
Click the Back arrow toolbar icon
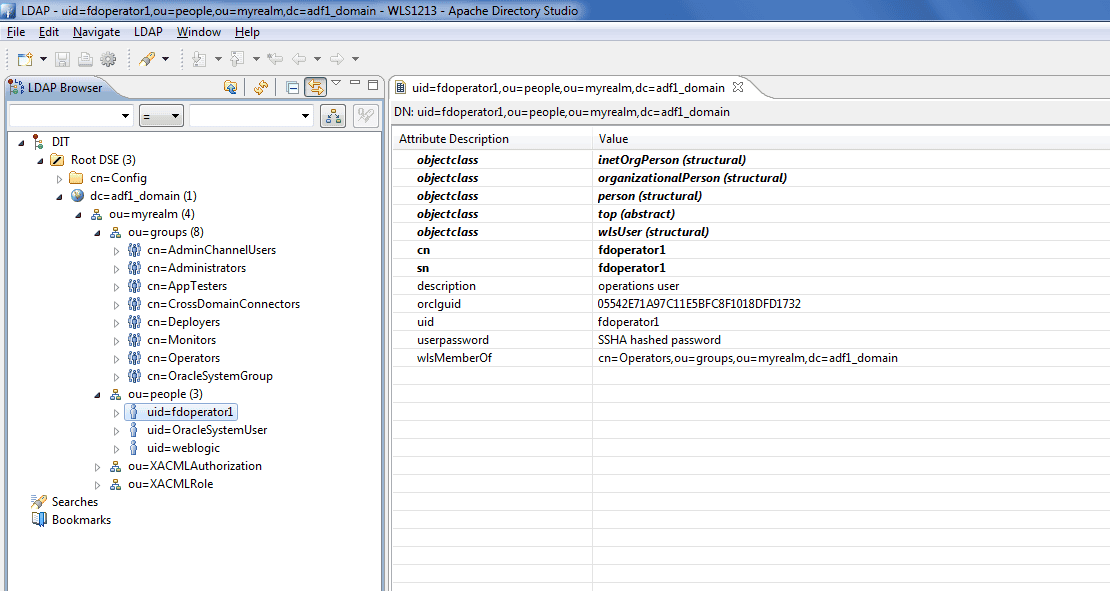[299, 59]
